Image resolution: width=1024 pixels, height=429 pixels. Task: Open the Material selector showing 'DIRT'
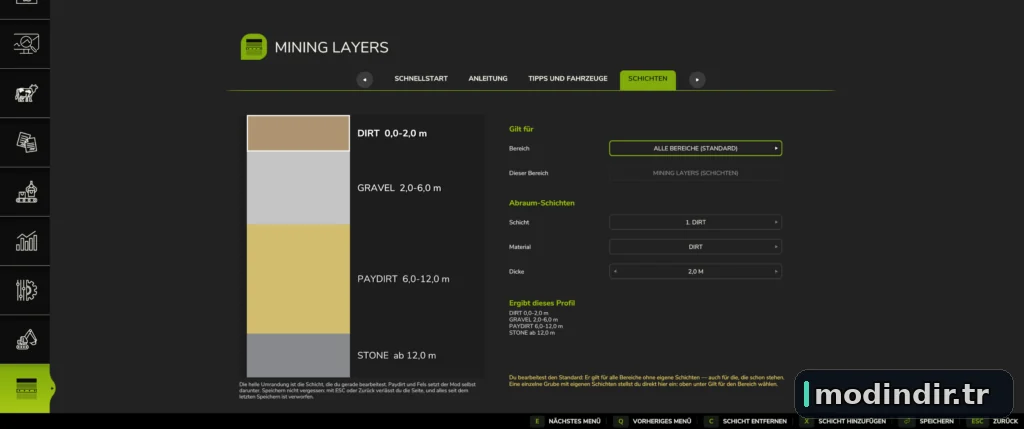point(696,247)
